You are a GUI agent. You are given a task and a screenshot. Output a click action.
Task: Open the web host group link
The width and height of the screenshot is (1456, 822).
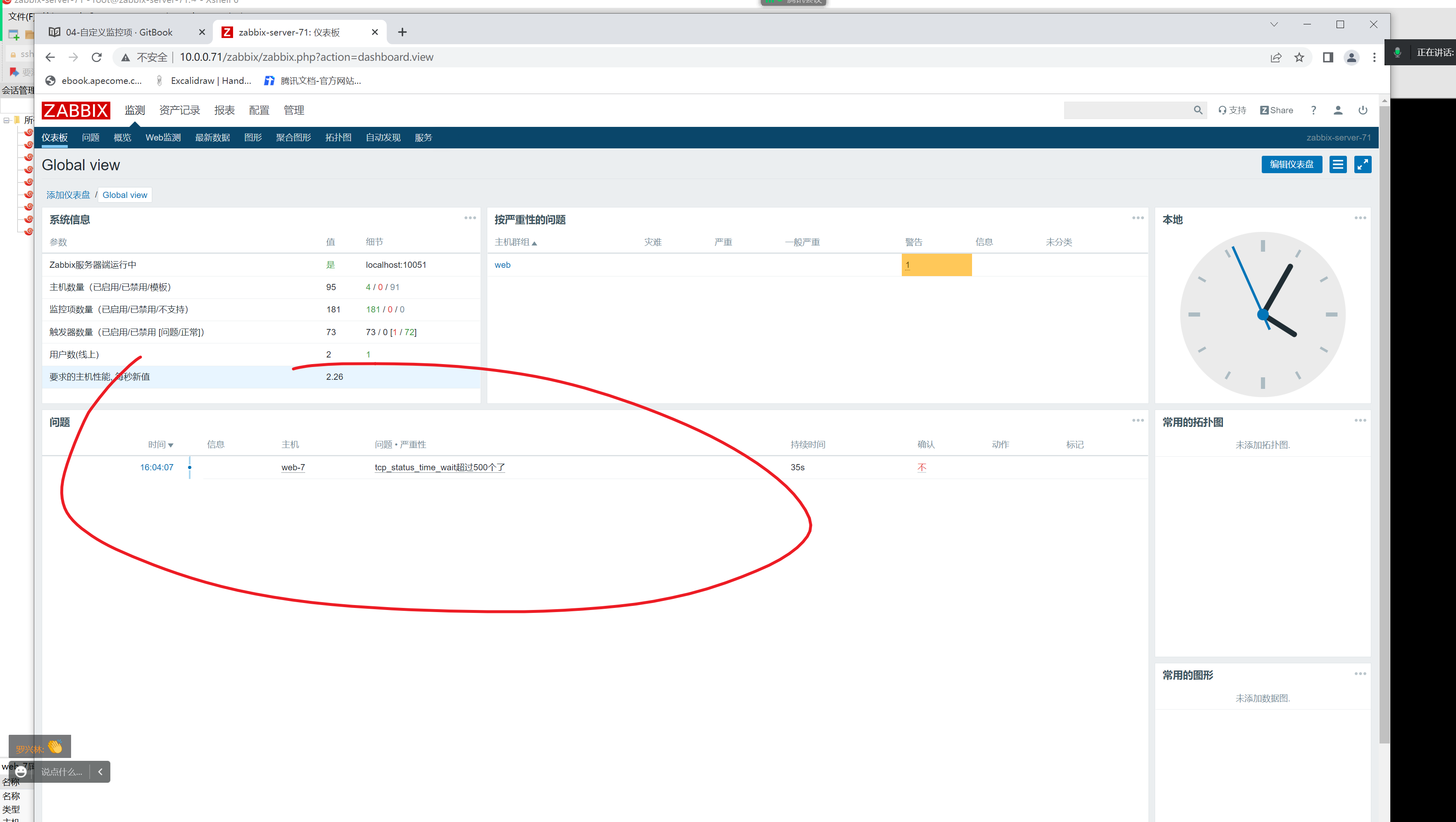pyautogui.click(x=502, y=265)
